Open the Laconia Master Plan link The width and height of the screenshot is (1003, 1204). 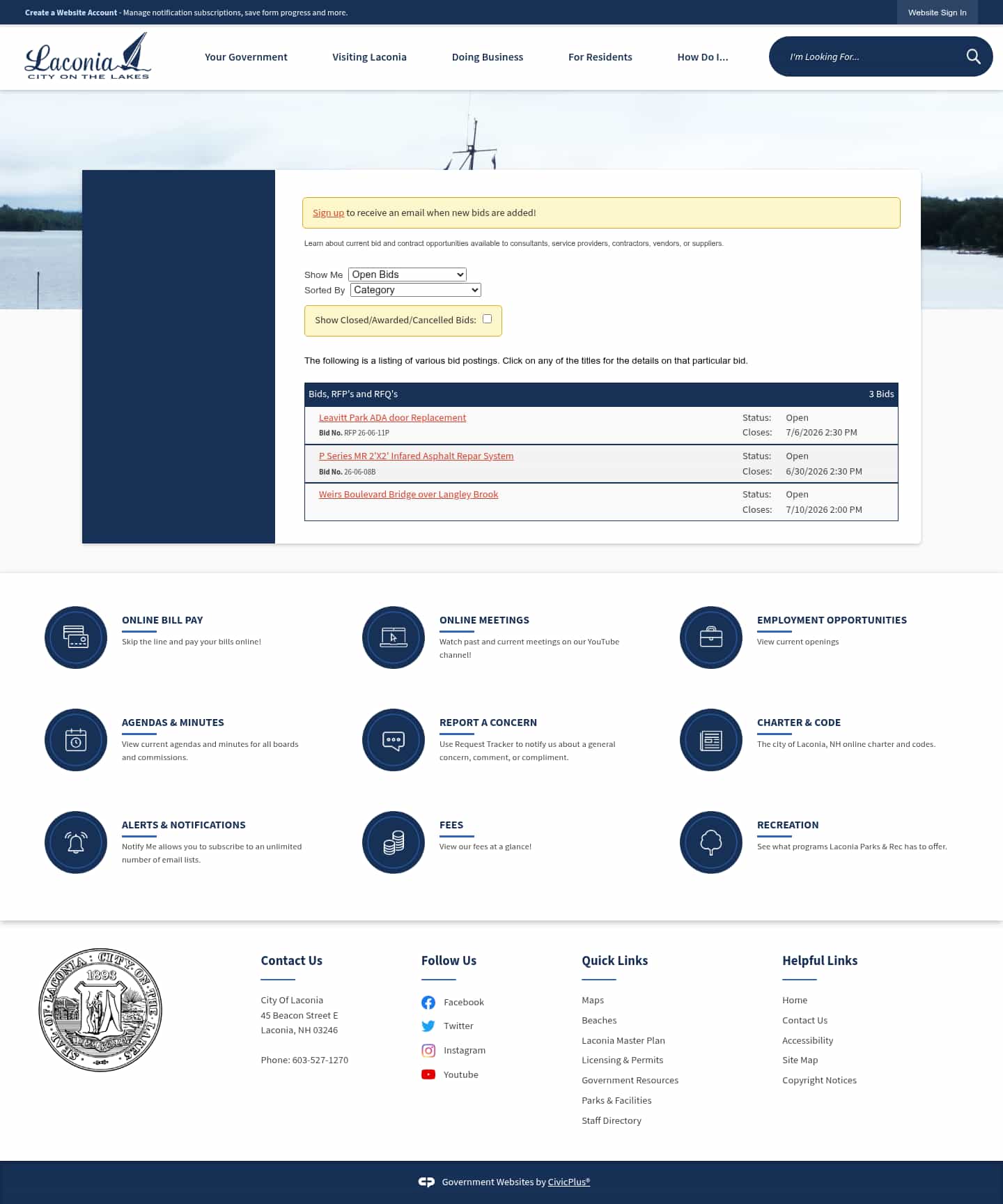click(623, 1040)
